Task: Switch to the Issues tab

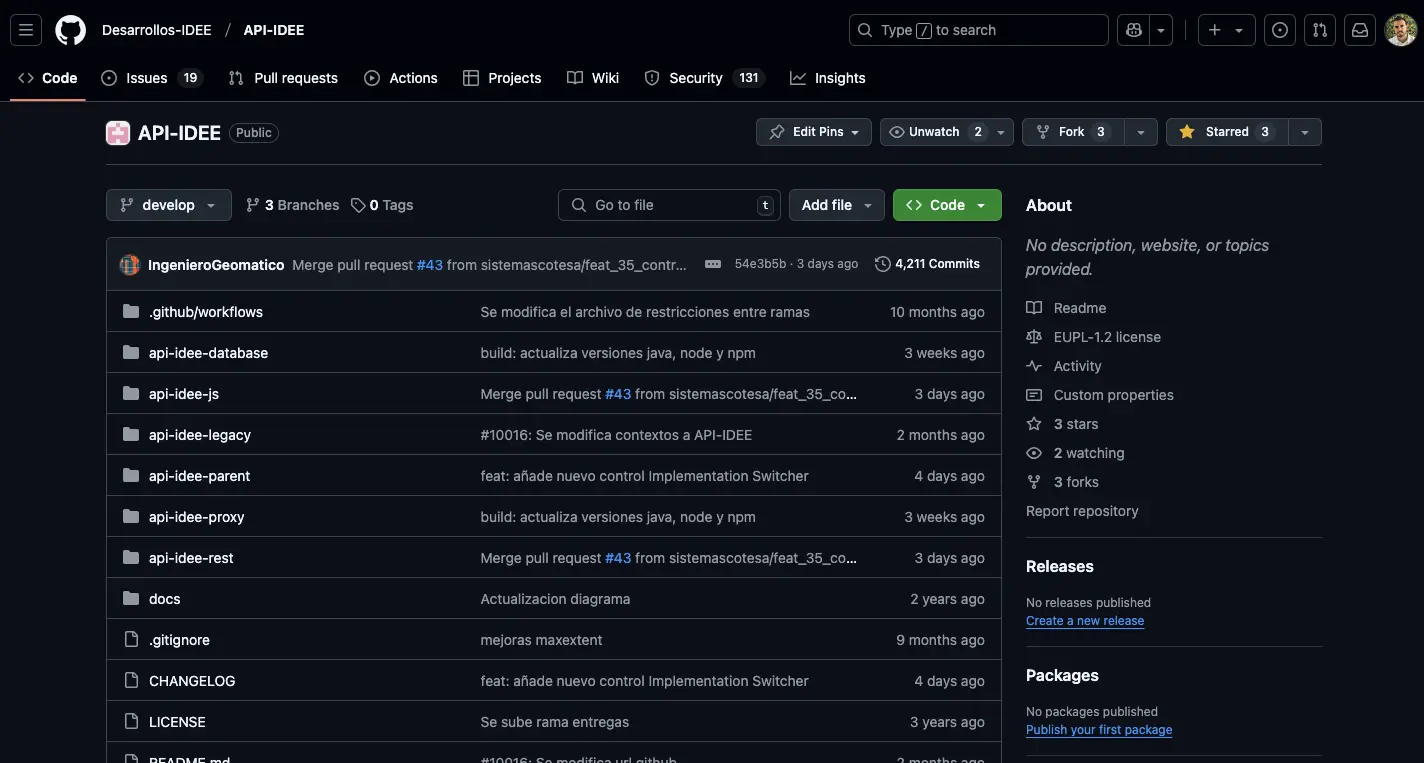Action: click(x=152, y=78)
